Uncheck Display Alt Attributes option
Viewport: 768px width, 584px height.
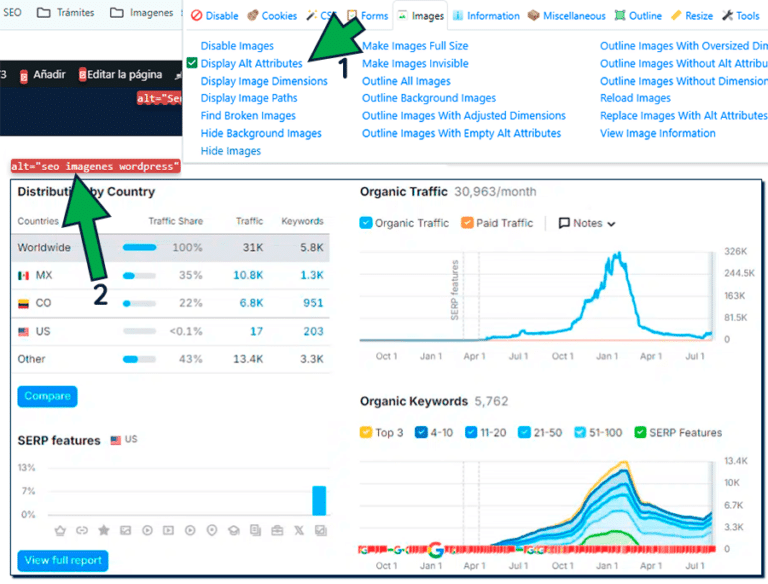tap(192, 63)
